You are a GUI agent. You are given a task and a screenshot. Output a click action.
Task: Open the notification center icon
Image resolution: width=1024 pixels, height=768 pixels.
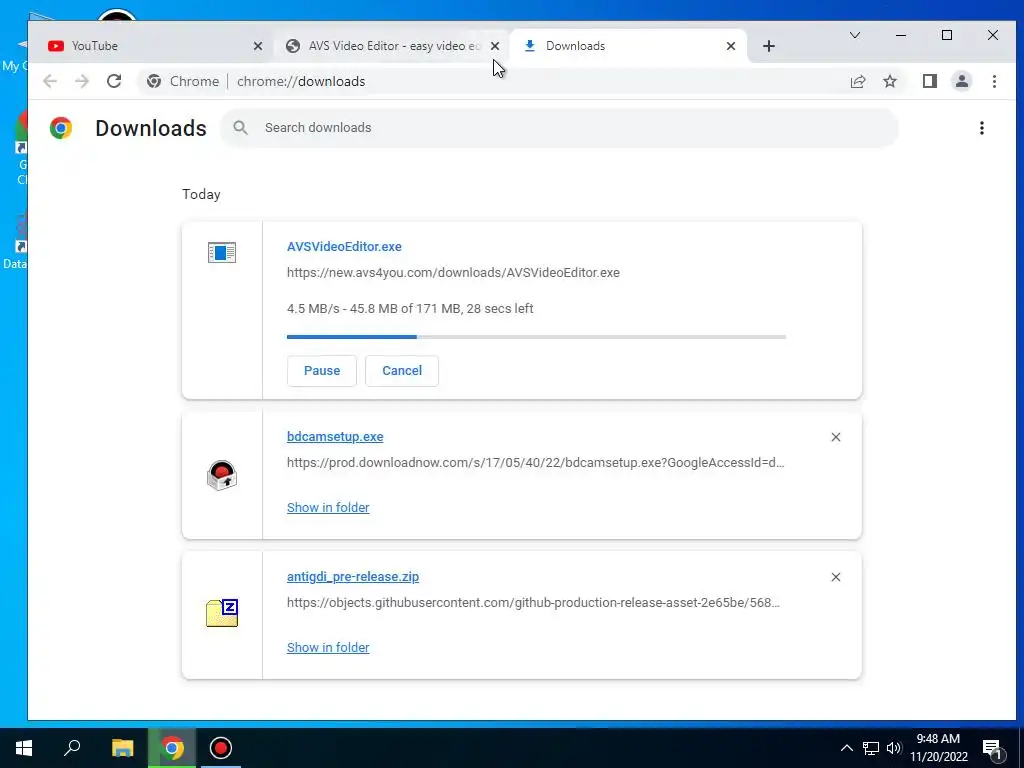click(993, 748)
